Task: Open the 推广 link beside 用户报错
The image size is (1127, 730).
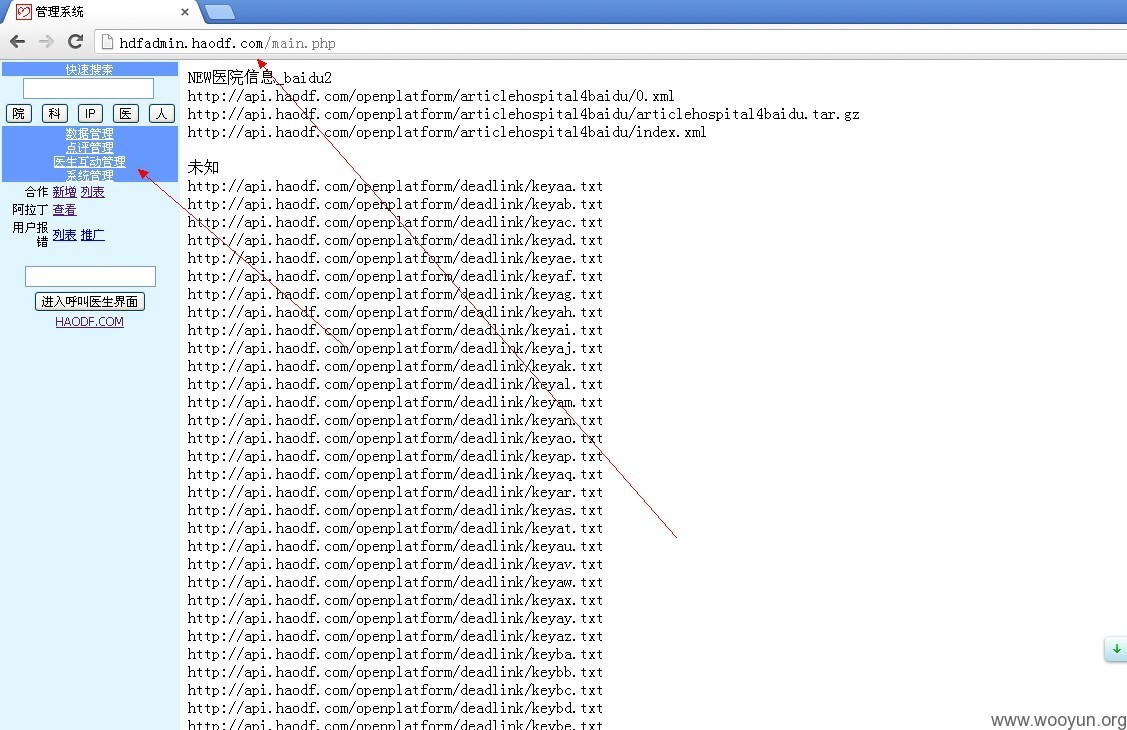Action: point(93,235)
